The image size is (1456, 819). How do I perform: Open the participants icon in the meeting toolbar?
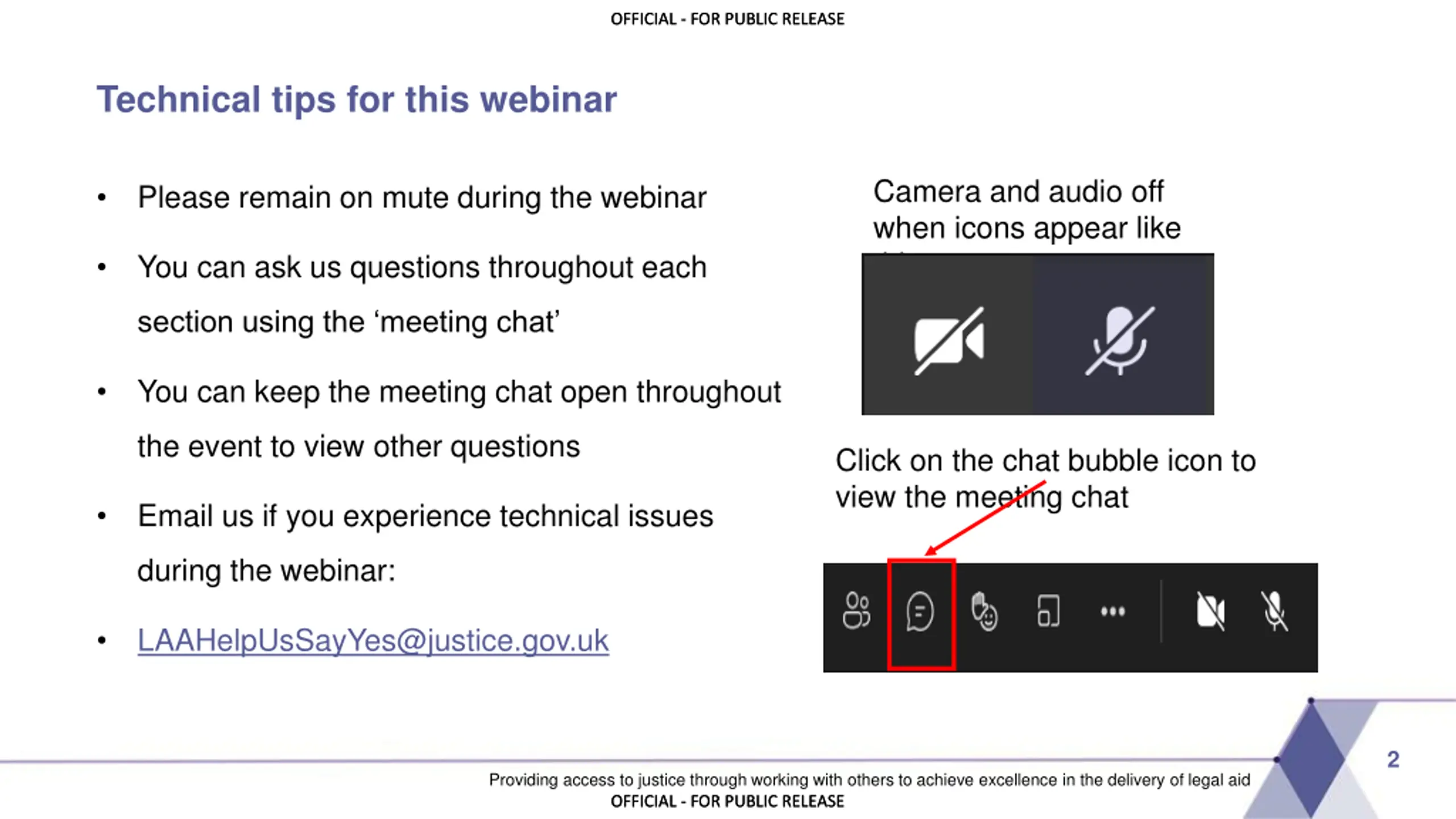point(857,611)
